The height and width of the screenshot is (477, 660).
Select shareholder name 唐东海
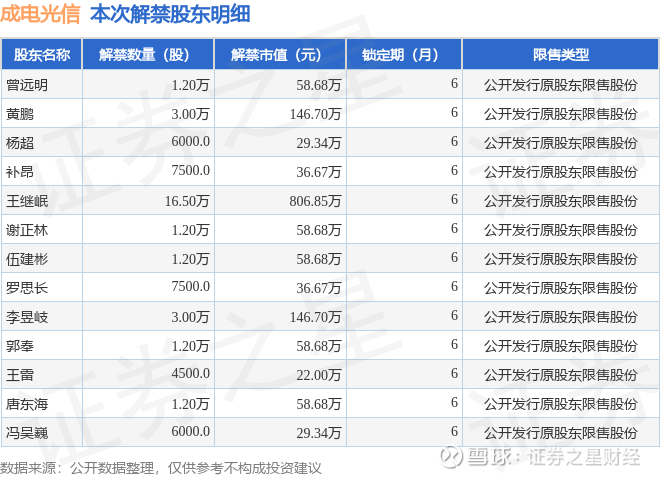click(x=27, y=404)
